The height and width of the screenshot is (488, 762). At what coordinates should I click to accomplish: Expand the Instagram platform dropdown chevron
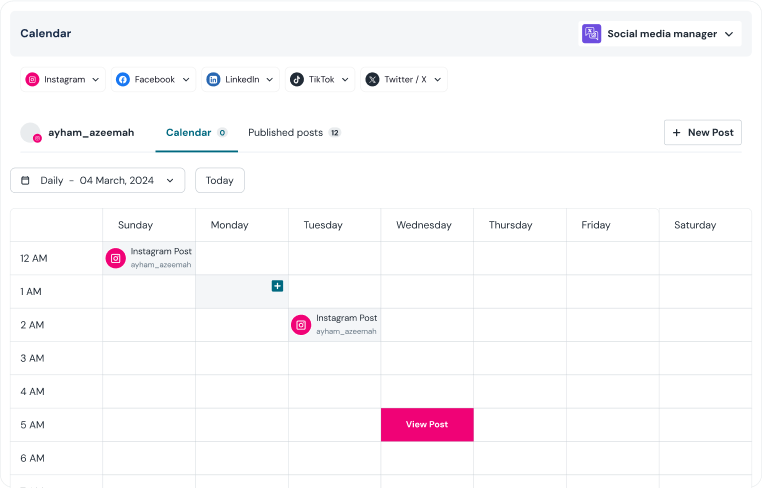(x=96, y=80)
